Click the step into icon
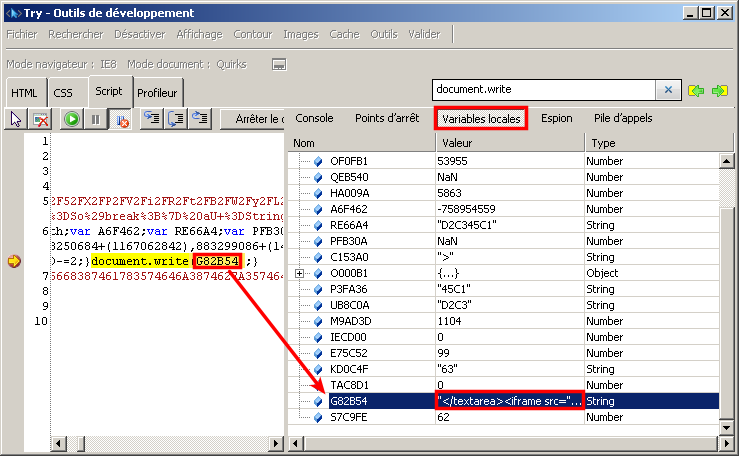 tap(152, 119)
